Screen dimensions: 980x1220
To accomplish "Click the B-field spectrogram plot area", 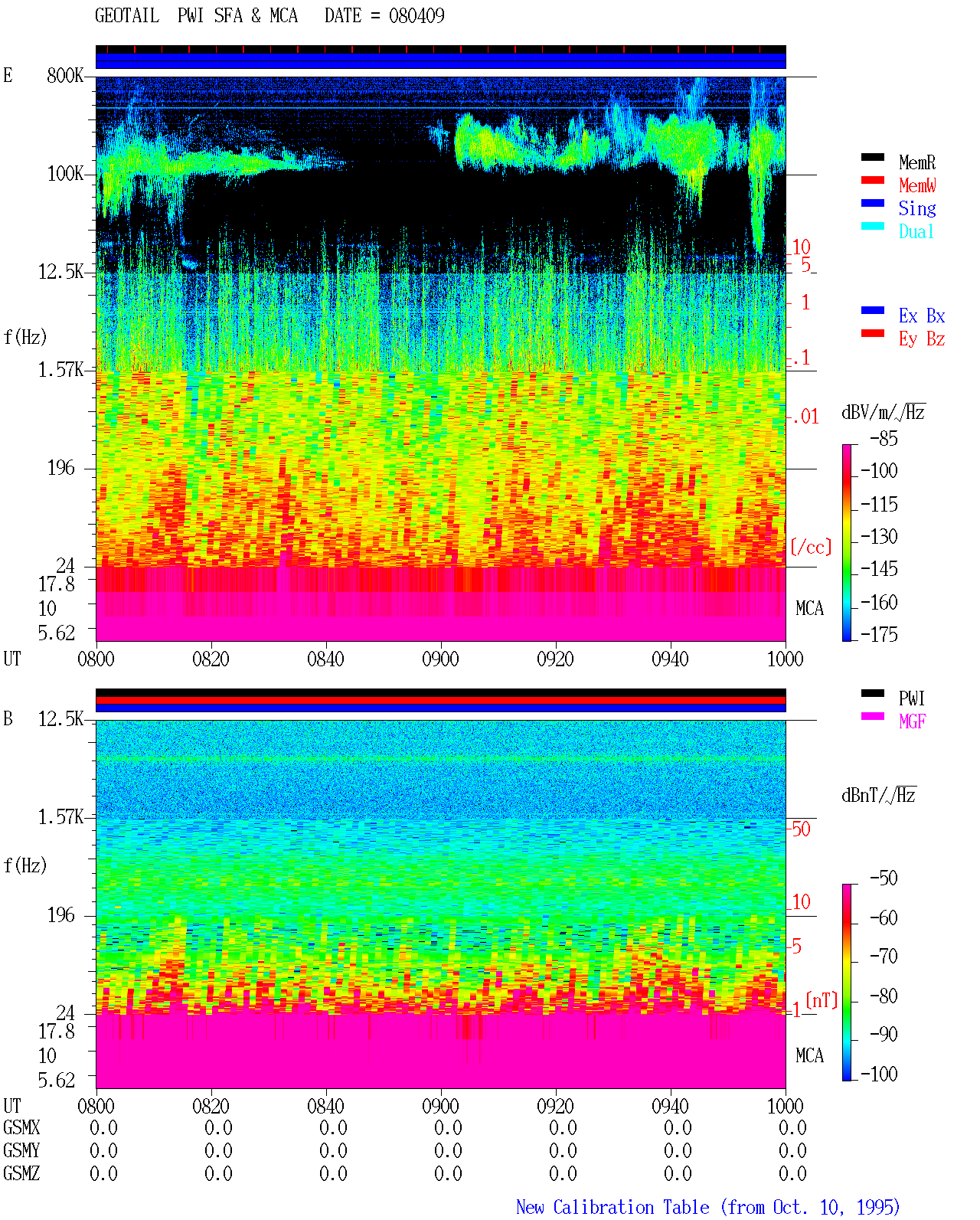I will (x=441, y=904).
